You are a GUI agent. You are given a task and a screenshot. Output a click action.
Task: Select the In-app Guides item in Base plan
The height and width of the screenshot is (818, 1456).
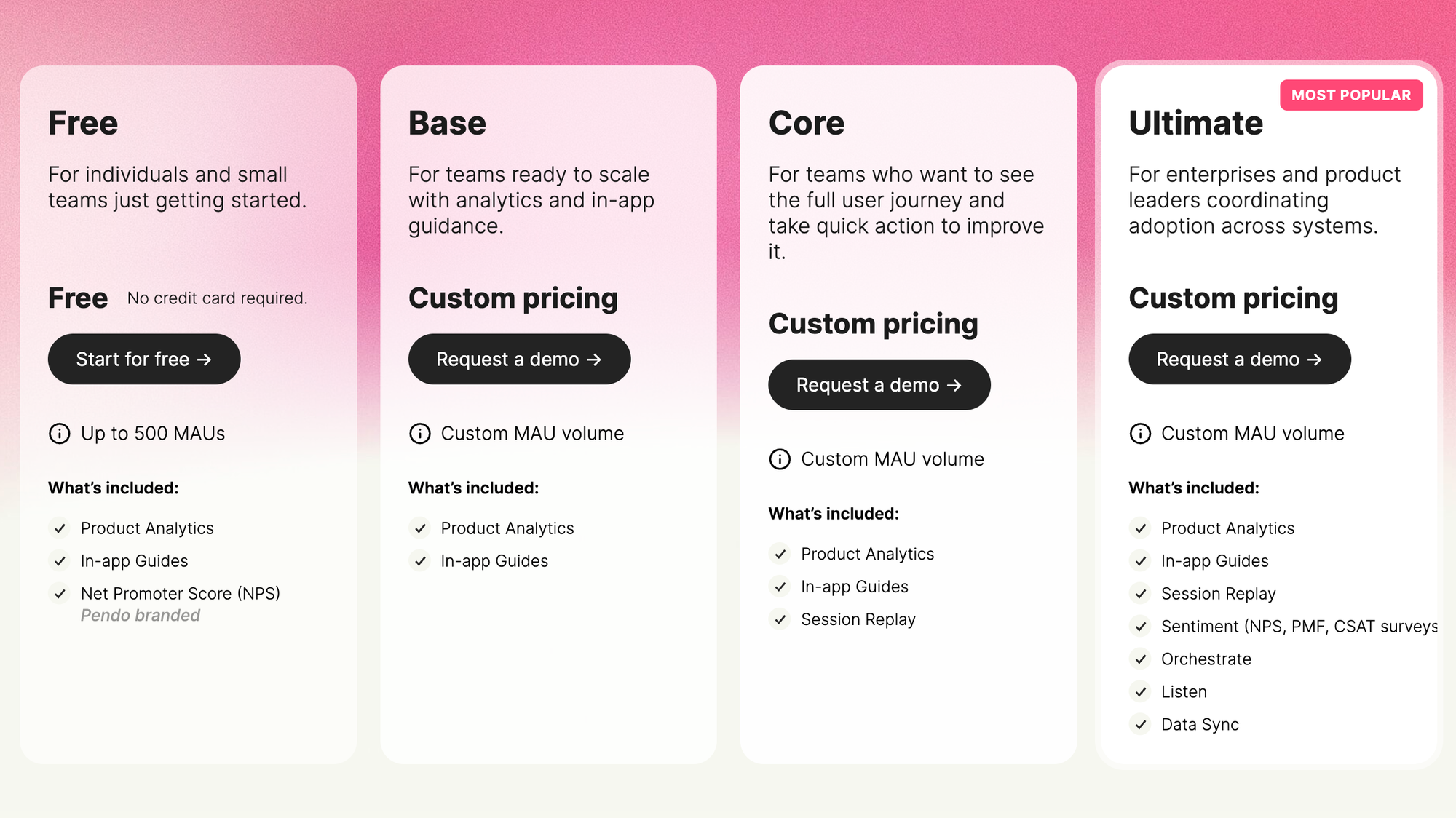click(494, 560)
